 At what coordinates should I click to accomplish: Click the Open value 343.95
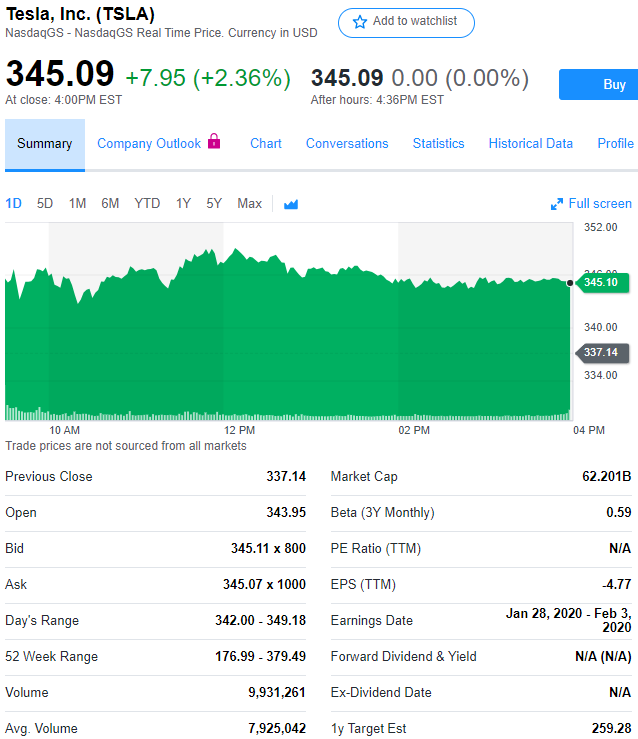tap(286, 512)
